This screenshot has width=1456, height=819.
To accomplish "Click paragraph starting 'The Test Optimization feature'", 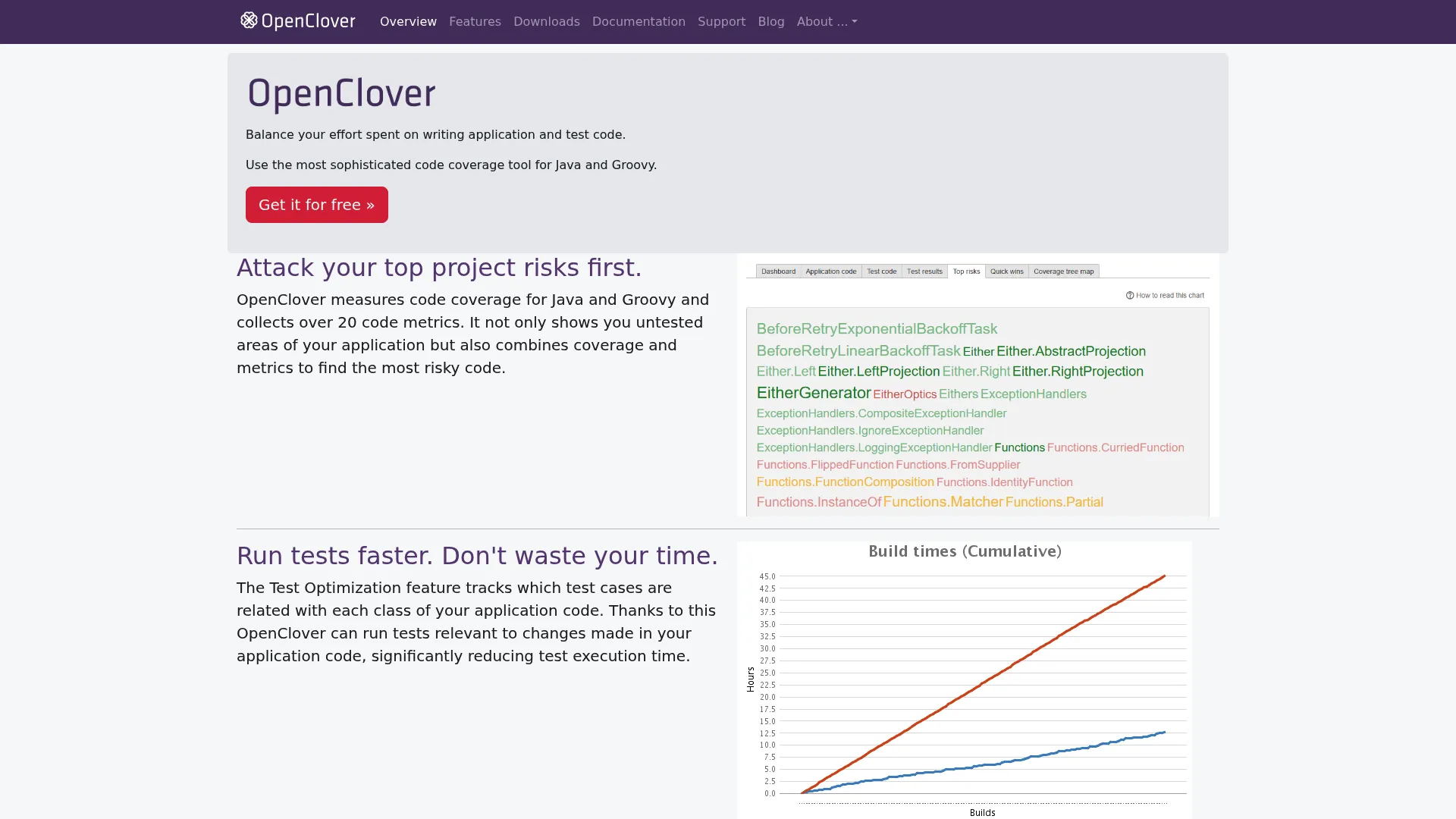I will pos(476,622).
